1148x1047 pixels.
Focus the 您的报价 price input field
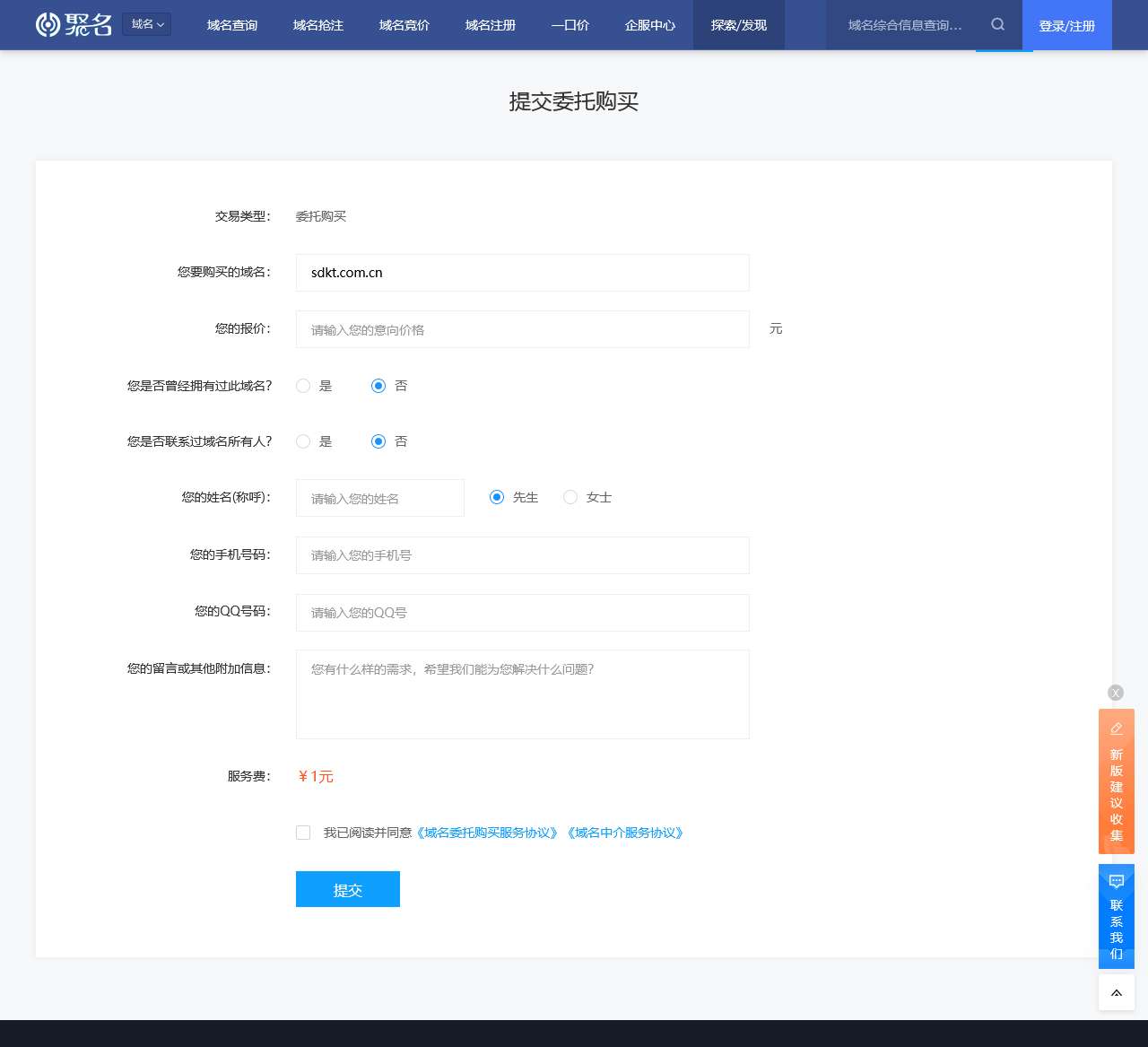(x=522, y=329)
